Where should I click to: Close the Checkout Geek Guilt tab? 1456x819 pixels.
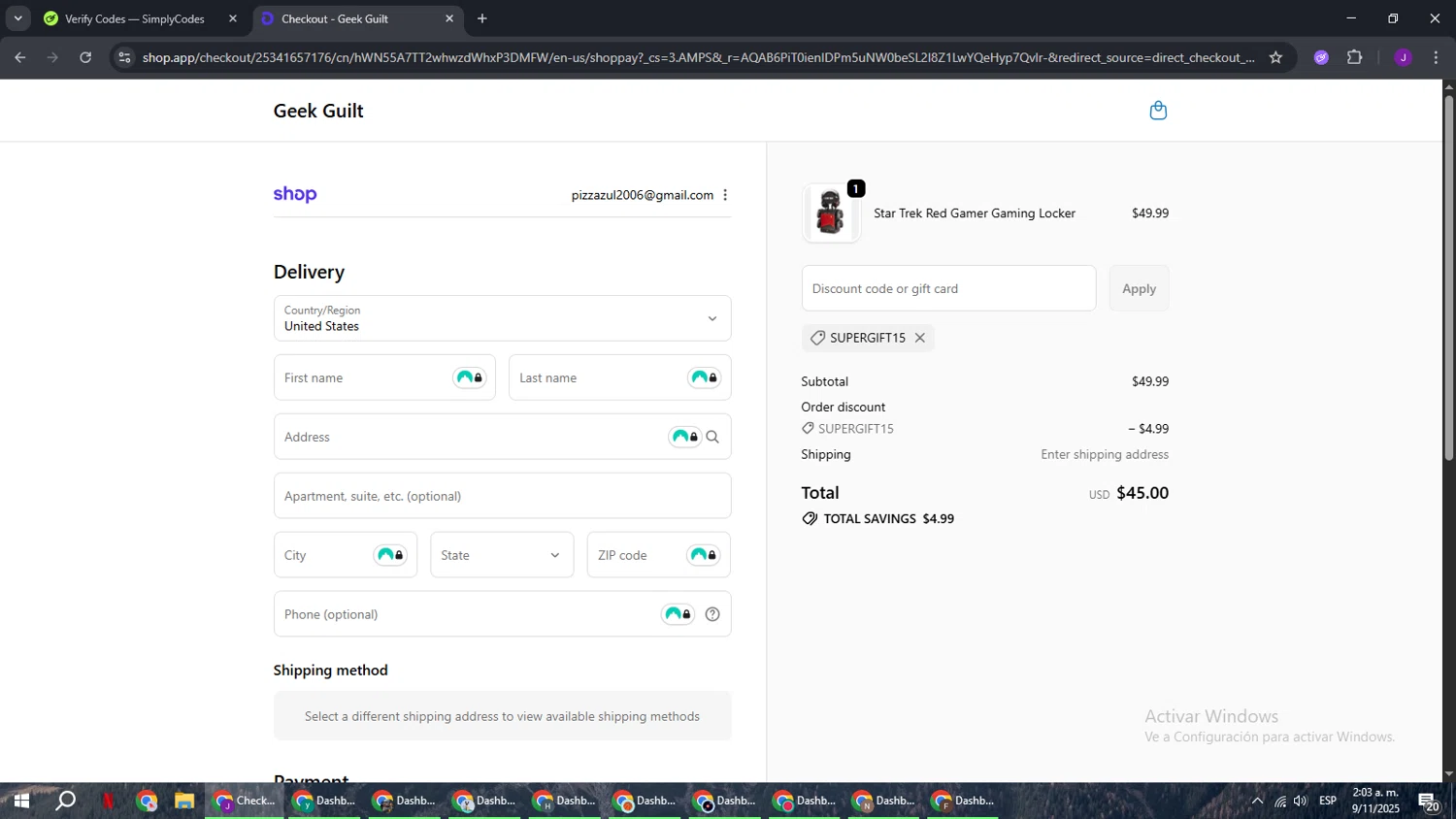449,18
